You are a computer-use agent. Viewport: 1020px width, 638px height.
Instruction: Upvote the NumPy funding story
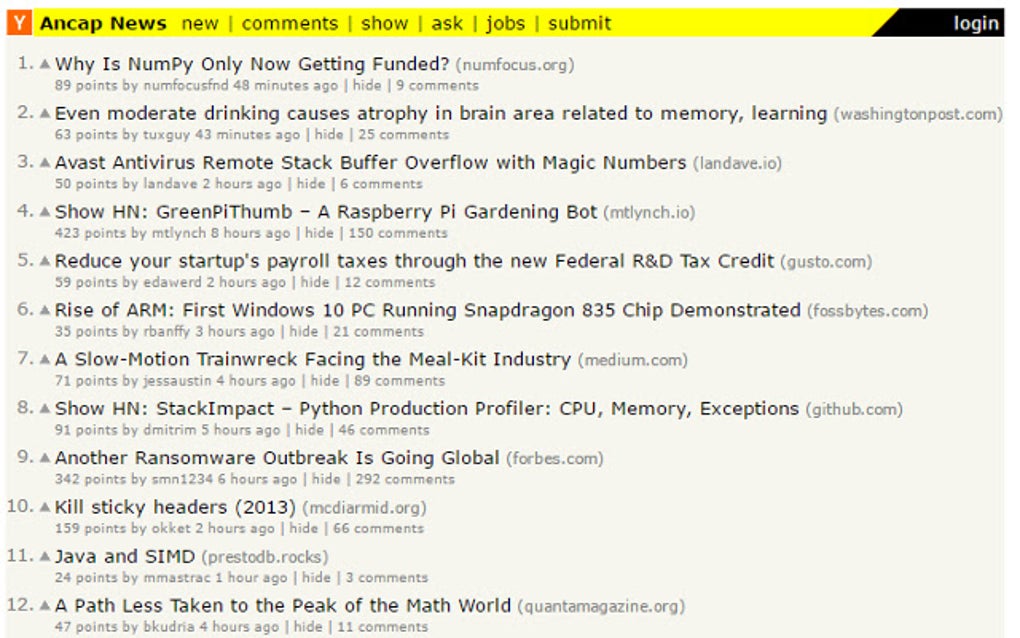[43, 63]
